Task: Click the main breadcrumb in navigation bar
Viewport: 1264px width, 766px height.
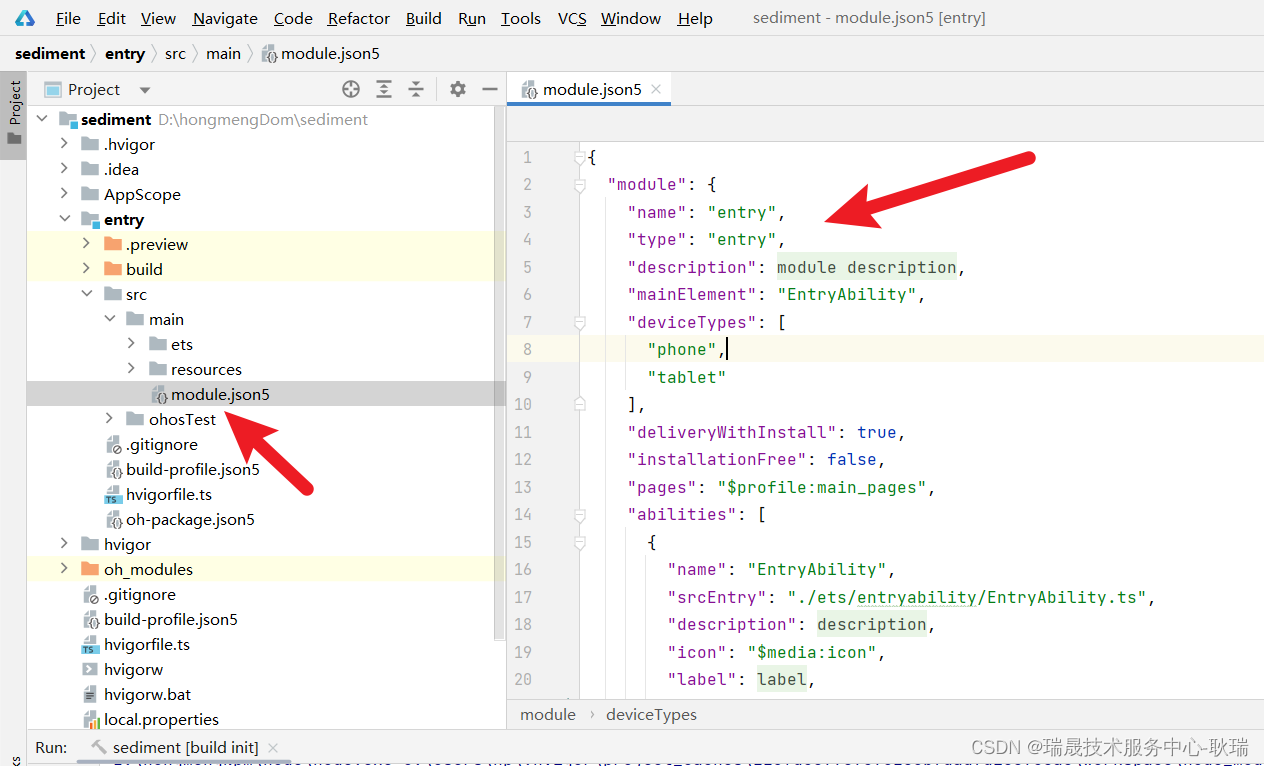Action: click(x=223, y=53)
